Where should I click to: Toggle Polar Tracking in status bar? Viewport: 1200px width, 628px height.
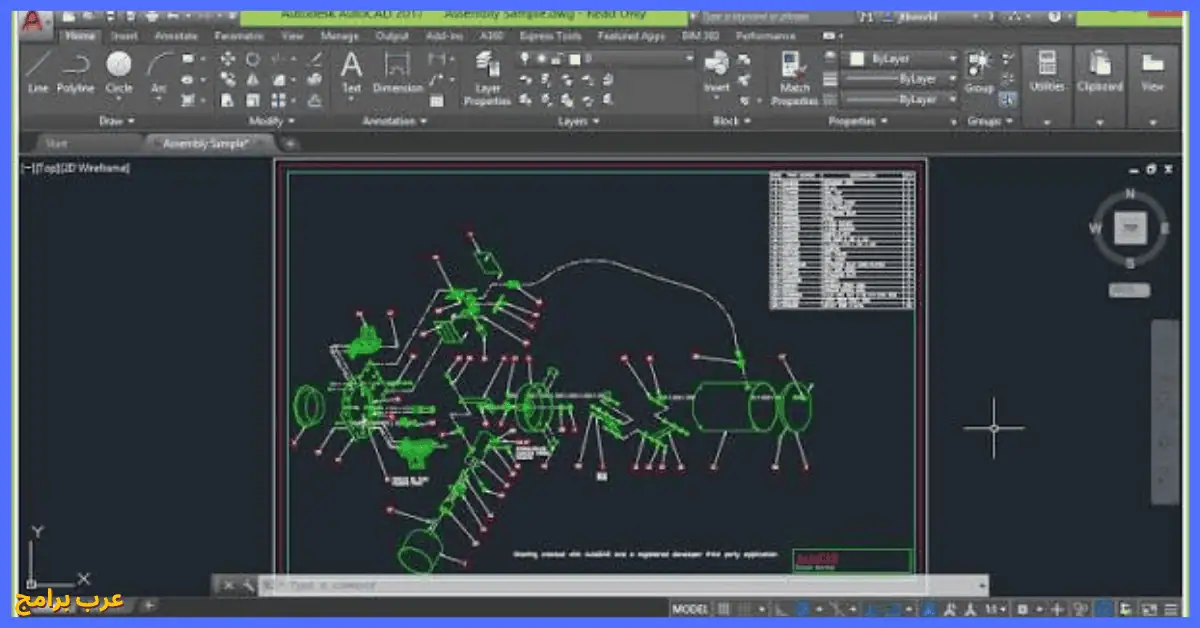click(x=803, y=608)
